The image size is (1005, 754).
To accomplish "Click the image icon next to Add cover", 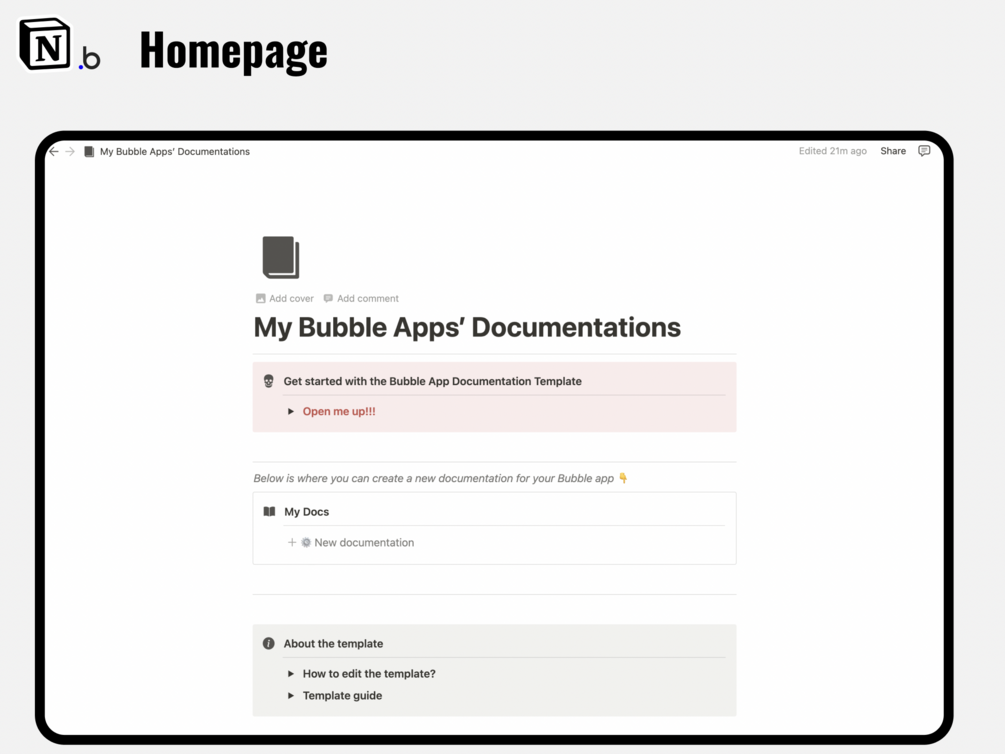I will tap(260, 298).
